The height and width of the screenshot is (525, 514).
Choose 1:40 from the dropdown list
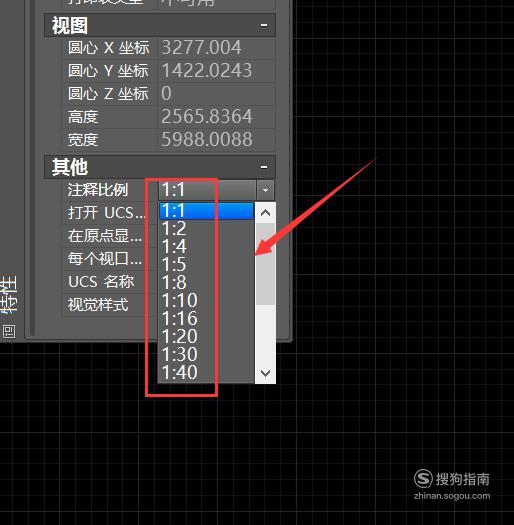tap(206, 372)
